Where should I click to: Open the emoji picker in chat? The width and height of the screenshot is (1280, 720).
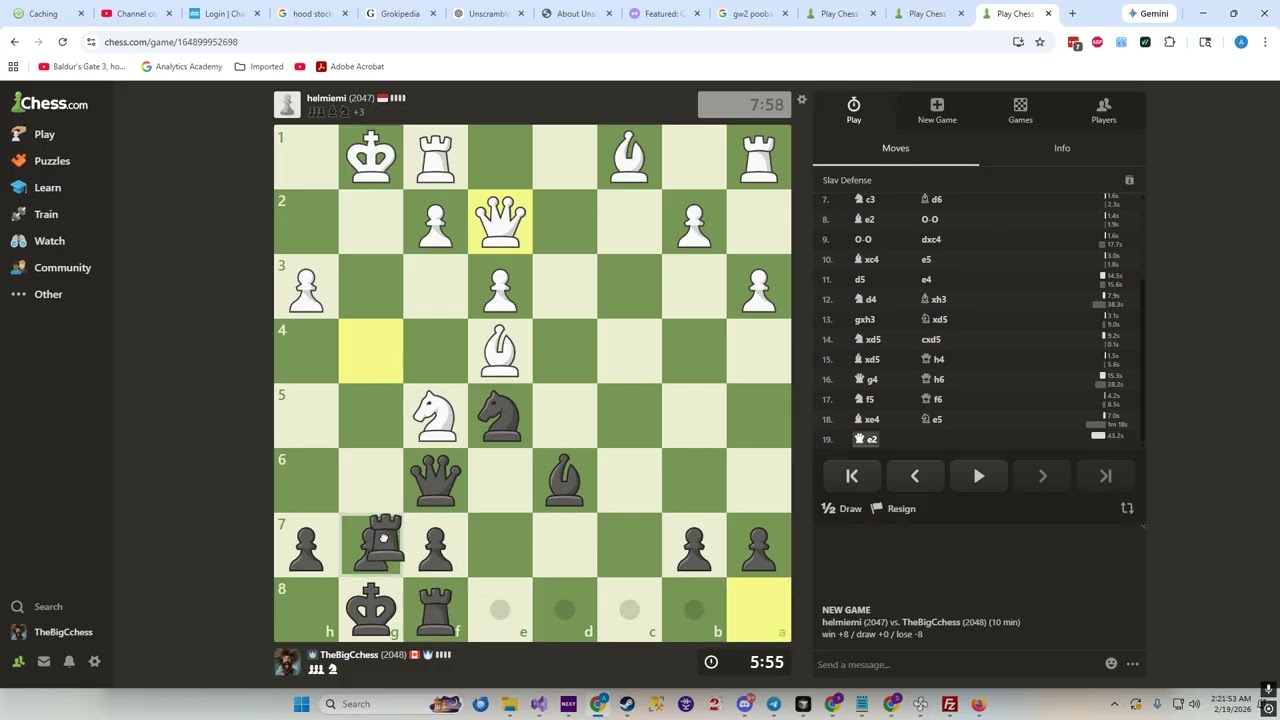coord(1111,664)
